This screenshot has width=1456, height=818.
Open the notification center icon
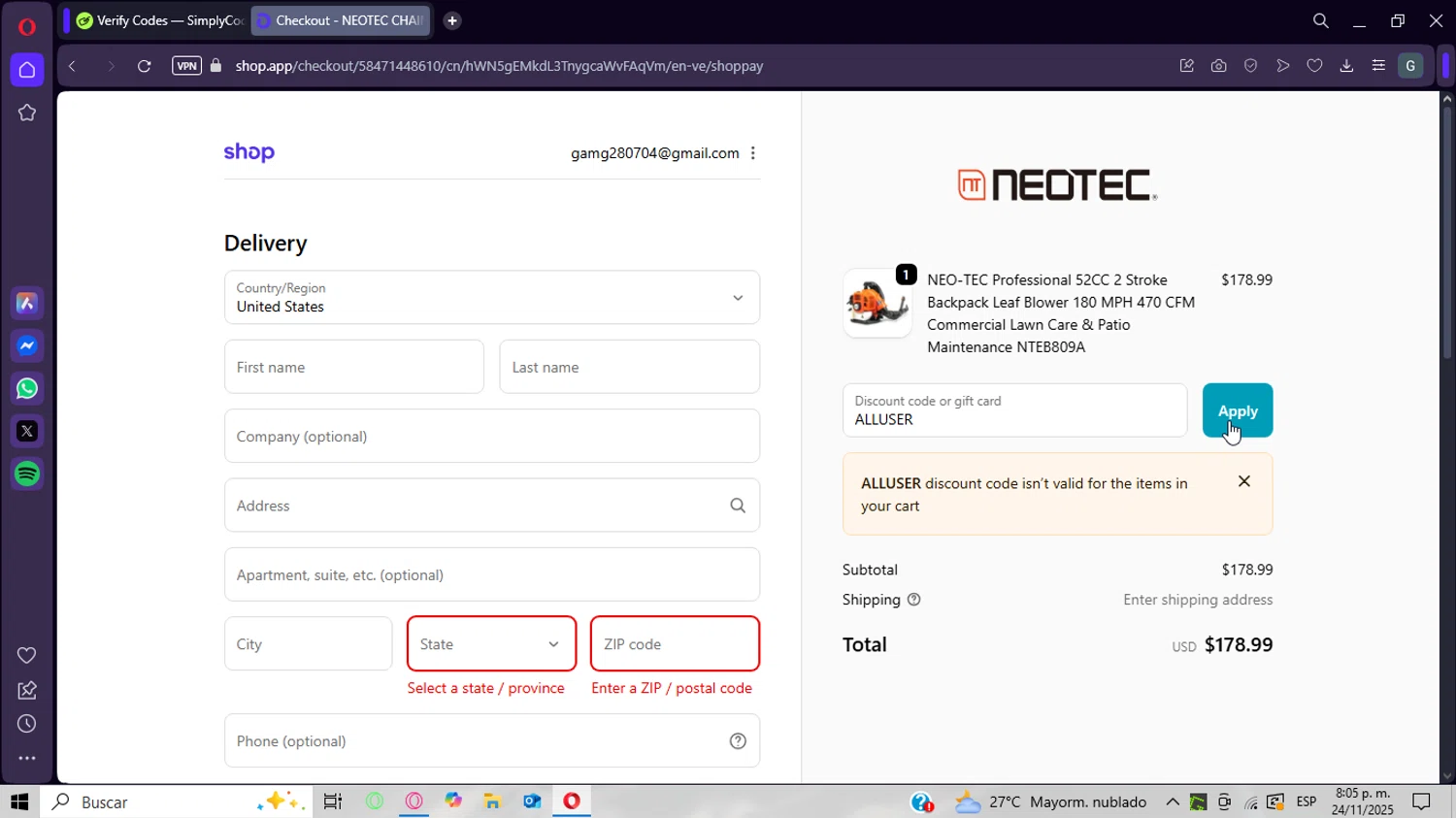1421,802
